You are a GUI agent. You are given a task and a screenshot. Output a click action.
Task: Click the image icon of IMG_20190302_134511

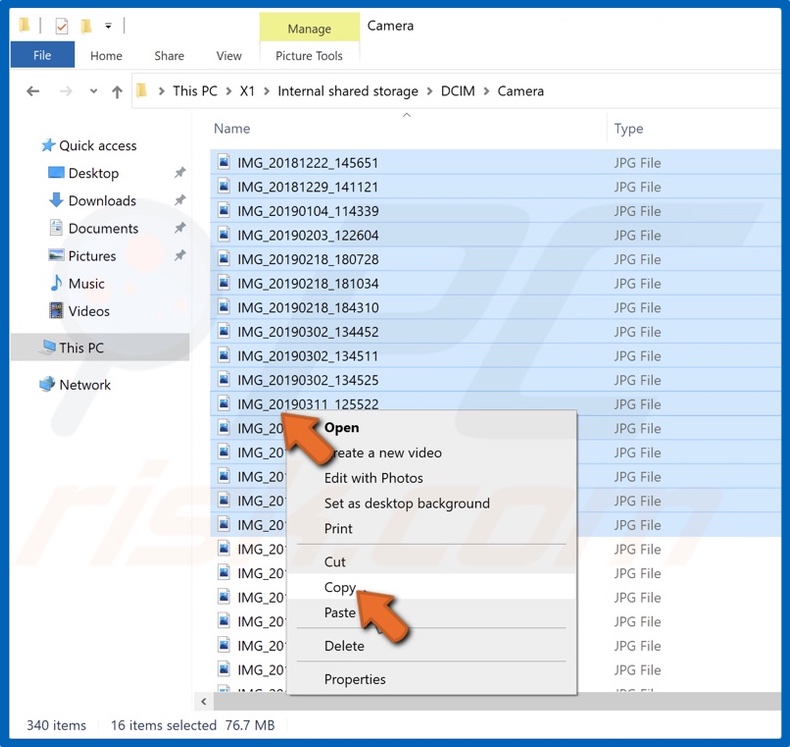[x=224, y=355]
